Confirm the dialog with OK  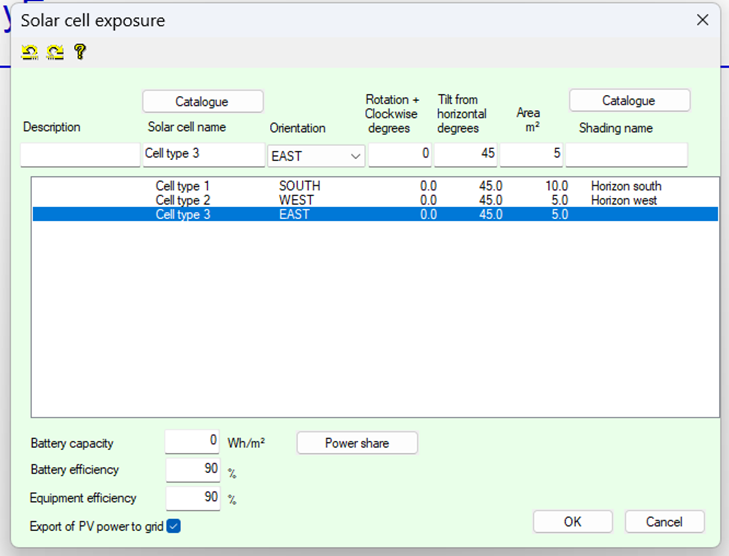click(x=572, y=522)
